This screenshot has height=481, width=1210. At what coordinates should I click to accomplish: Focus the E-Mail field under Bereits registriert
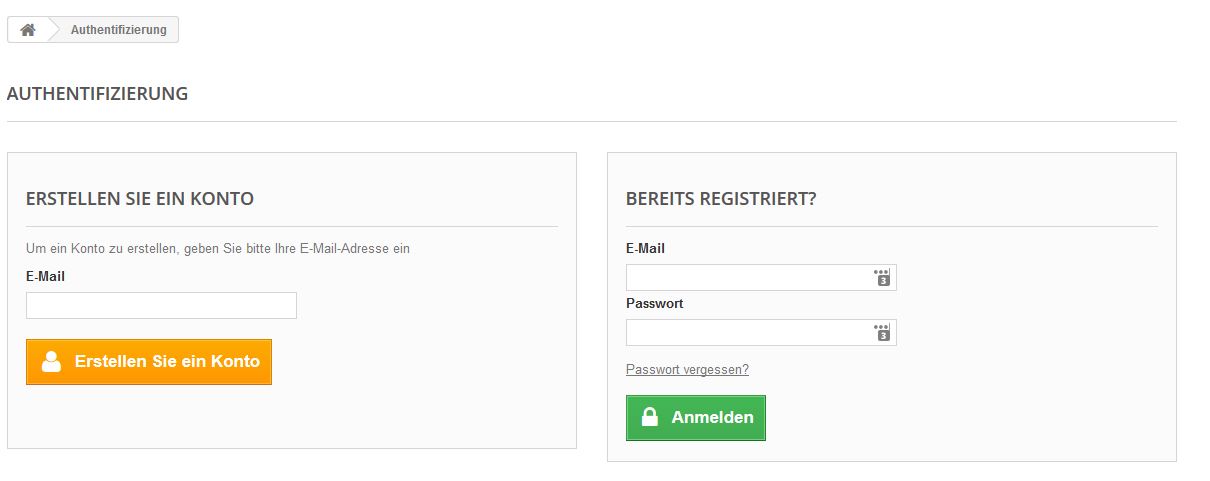(x=748, y=277)
